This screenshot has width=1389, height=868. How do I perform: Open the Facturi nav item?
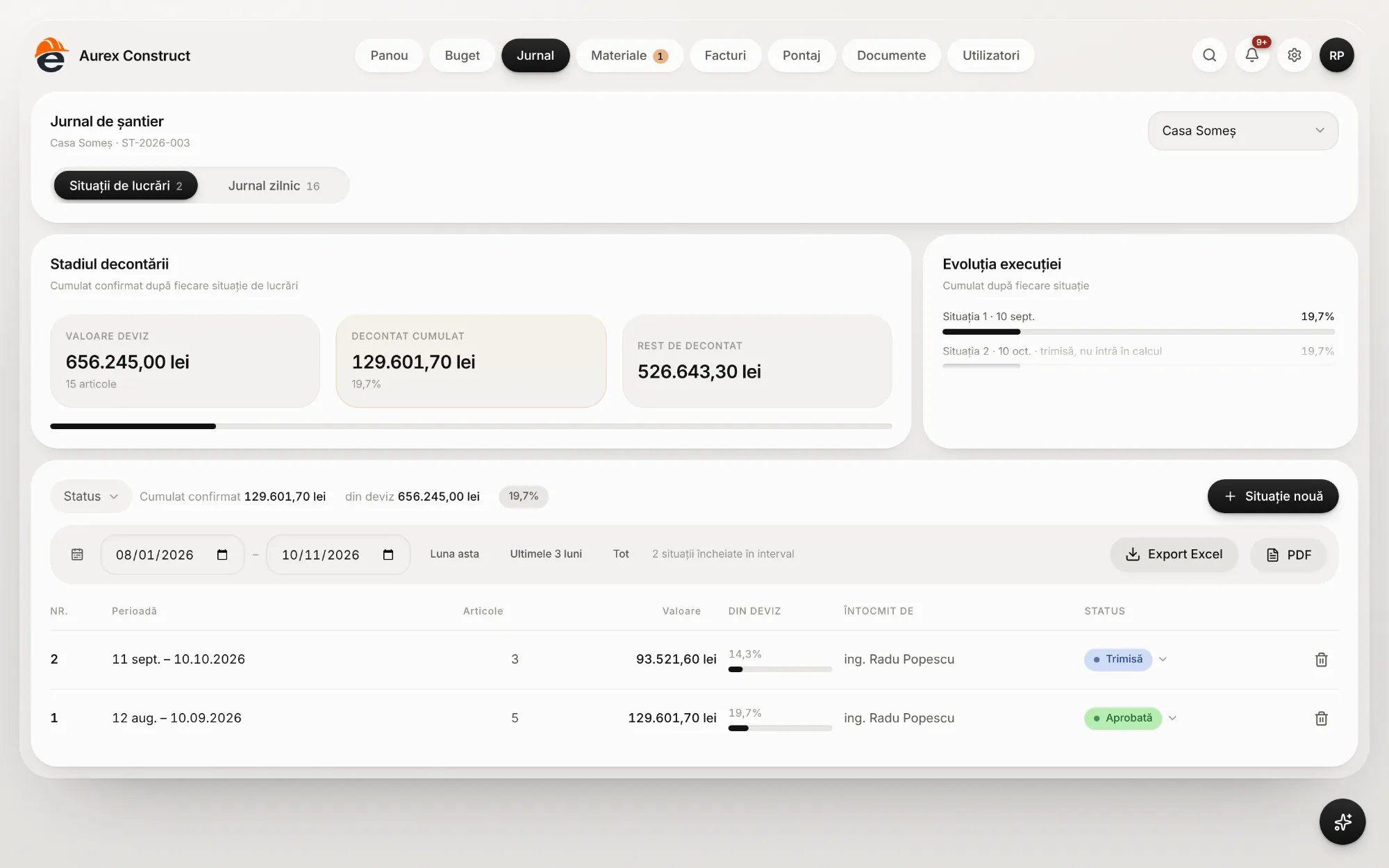point(725,55)
